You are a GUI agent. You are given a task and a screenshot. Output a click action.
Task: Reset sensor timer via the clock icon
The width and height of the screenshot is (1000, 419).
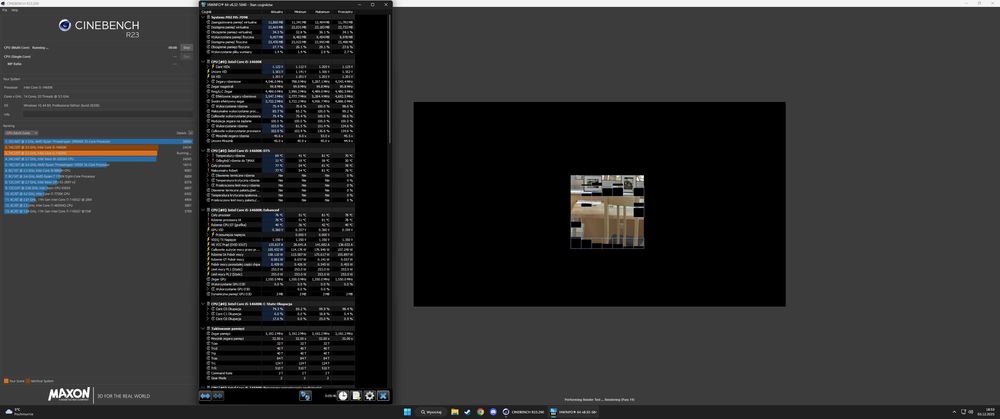point(343,395)
